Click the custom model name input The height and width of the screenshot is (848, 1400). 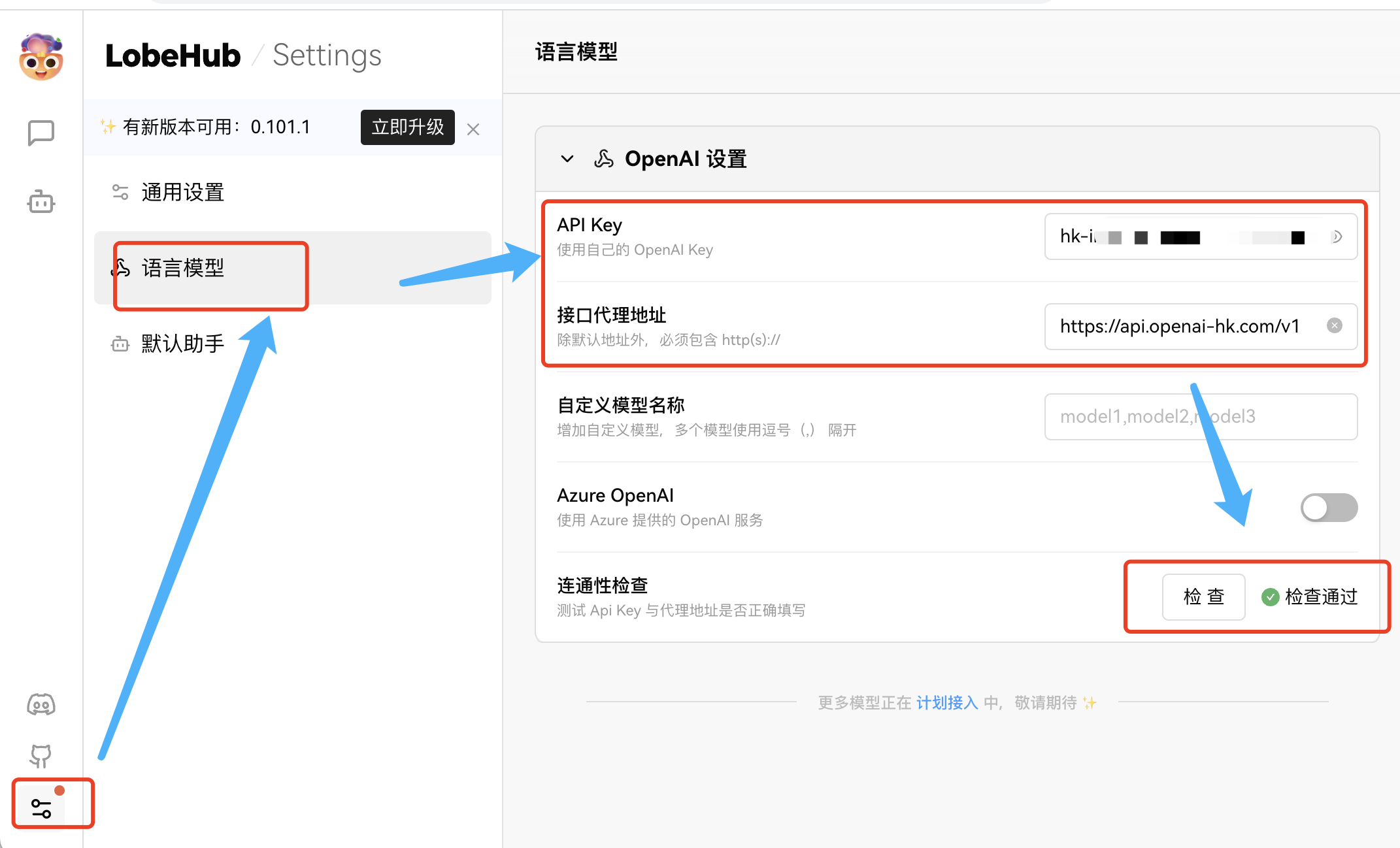(x=1200, y=417)
